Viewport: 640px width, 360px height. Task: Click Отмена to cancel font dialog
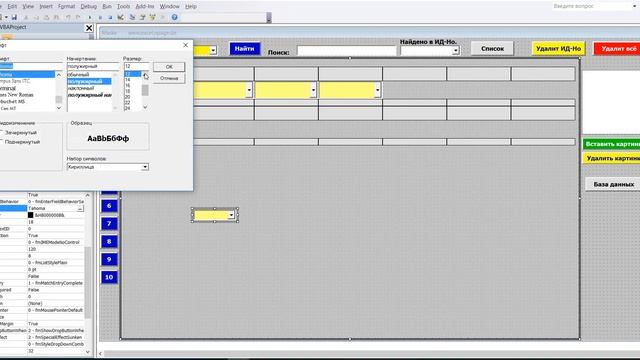pos(169,78)
